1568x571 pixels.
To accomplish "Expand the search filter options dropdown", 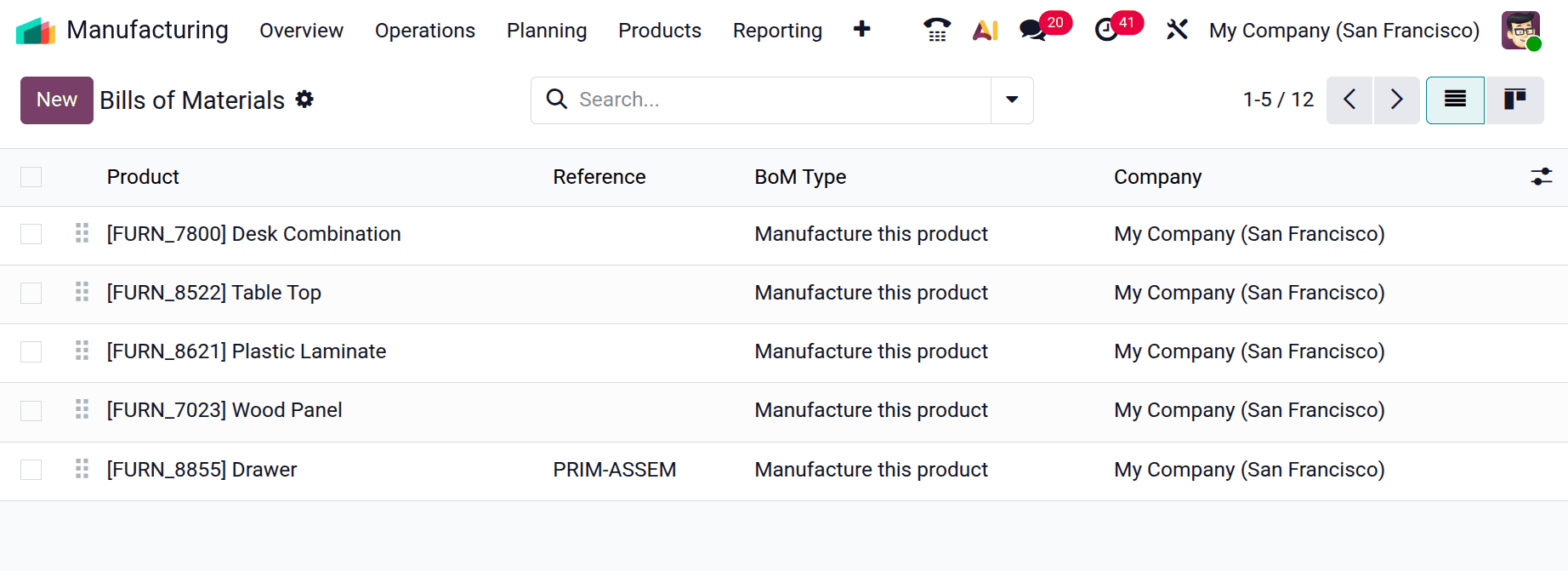I will tap(1012, 100).
